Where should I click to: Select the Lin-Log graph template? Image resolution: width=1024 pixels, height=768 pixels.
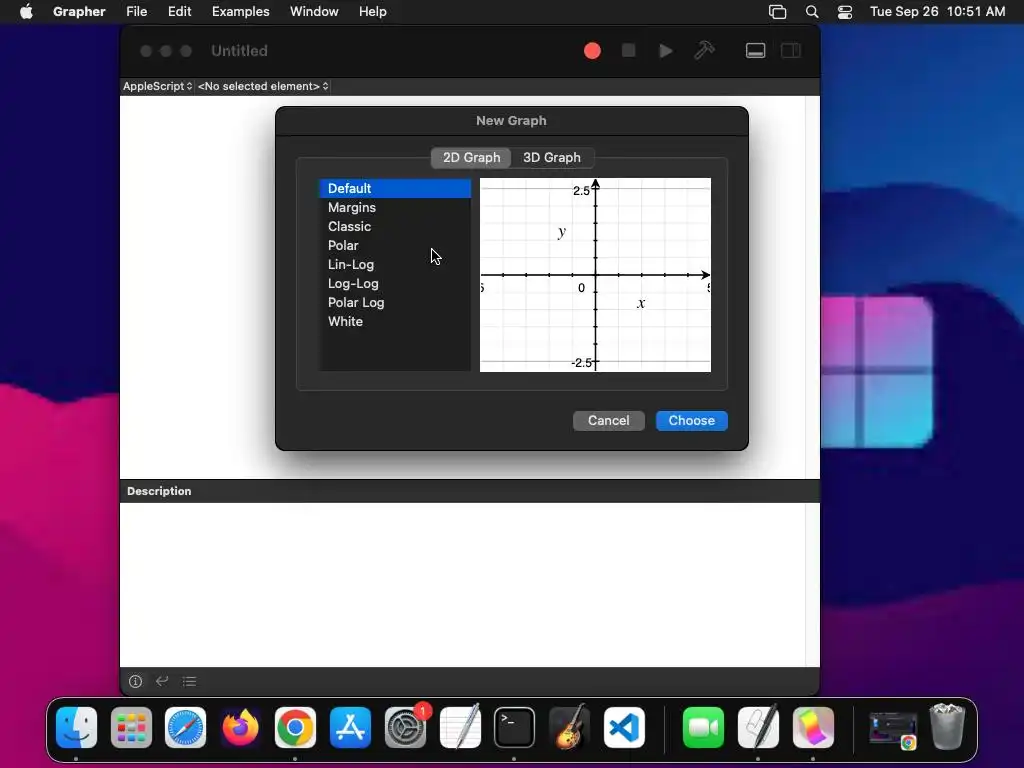(x=395, y=264)
